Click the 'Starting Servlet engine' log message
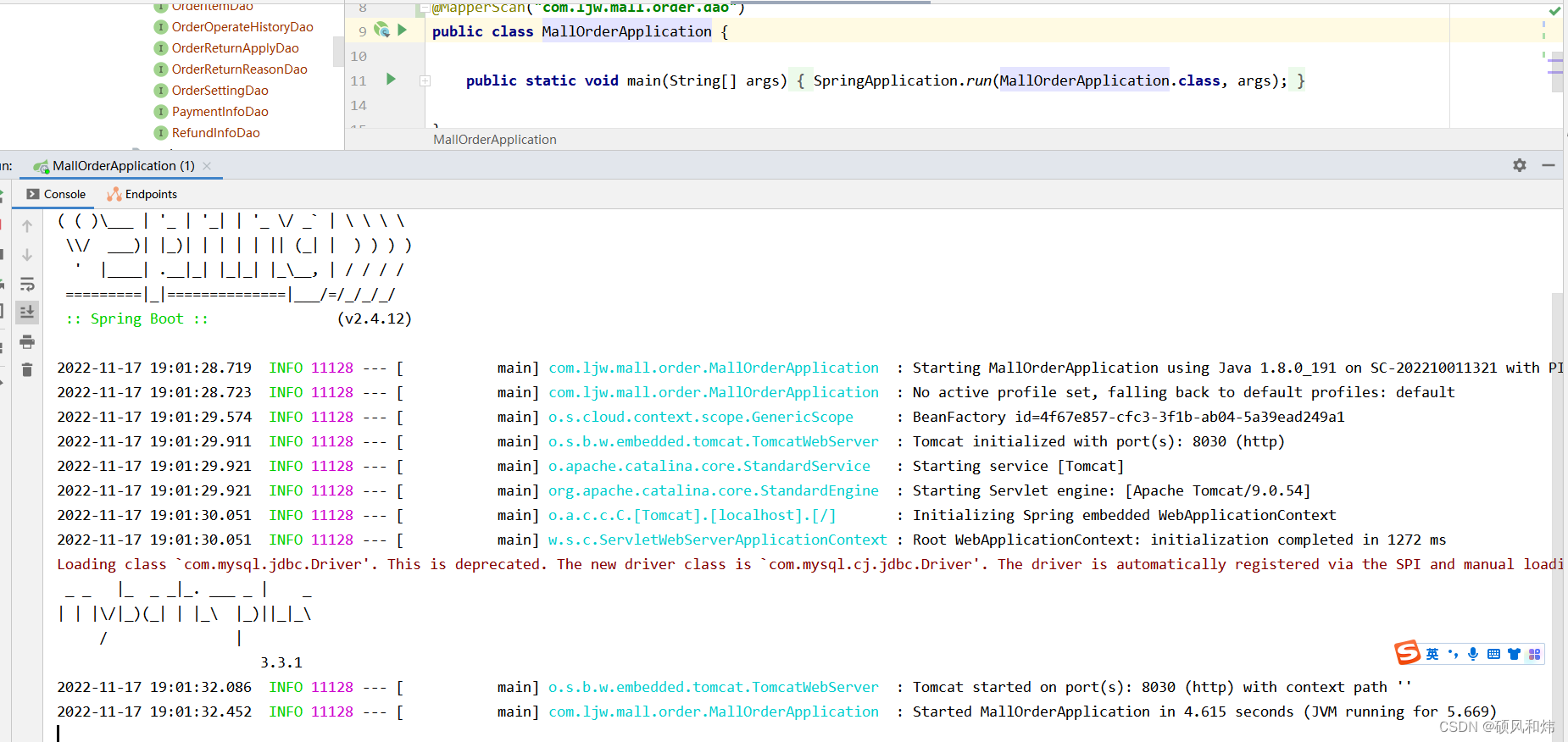Screen dimensions: 1568x742 1112,490
